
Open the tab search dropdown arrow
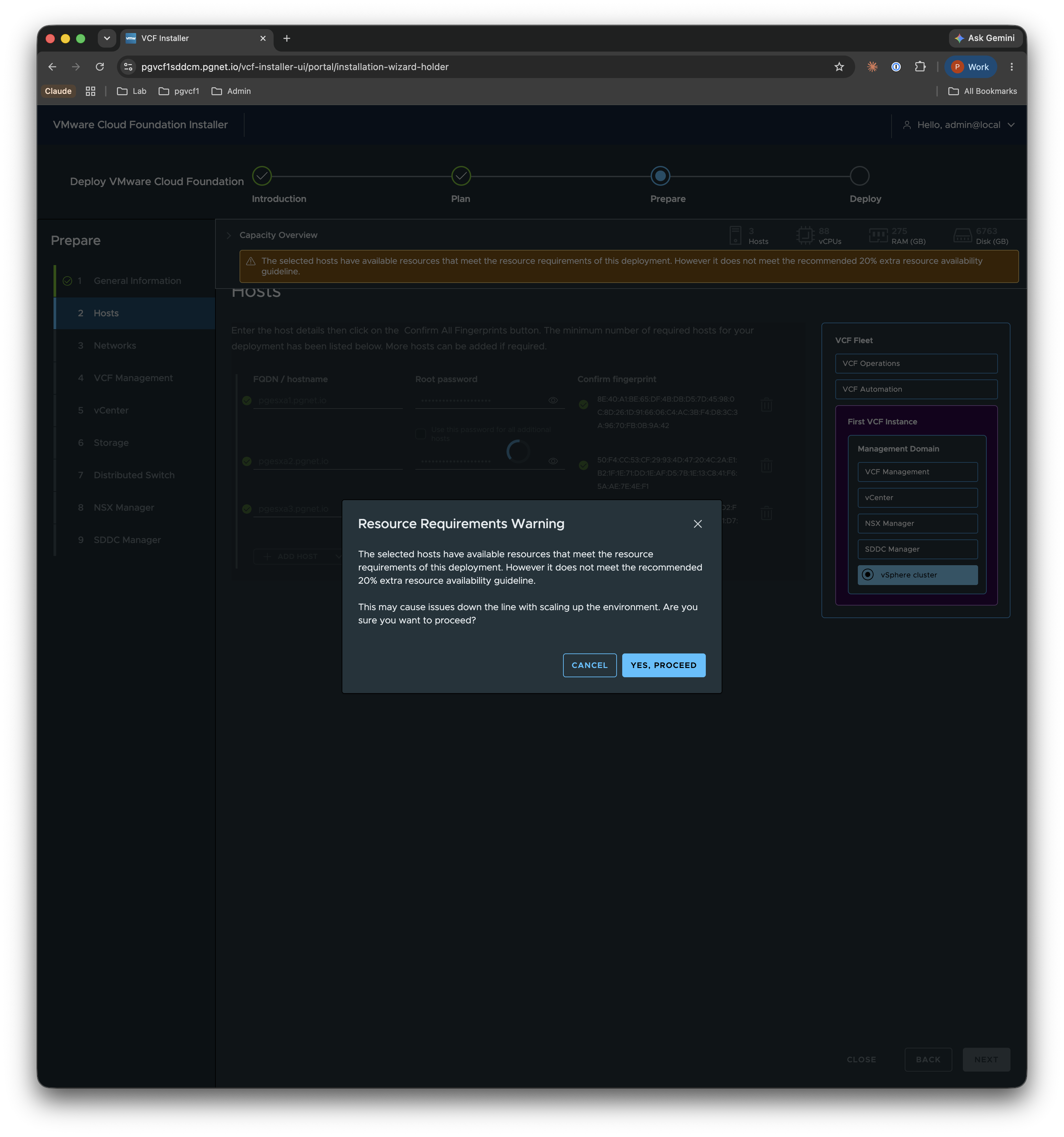[107, 38]
